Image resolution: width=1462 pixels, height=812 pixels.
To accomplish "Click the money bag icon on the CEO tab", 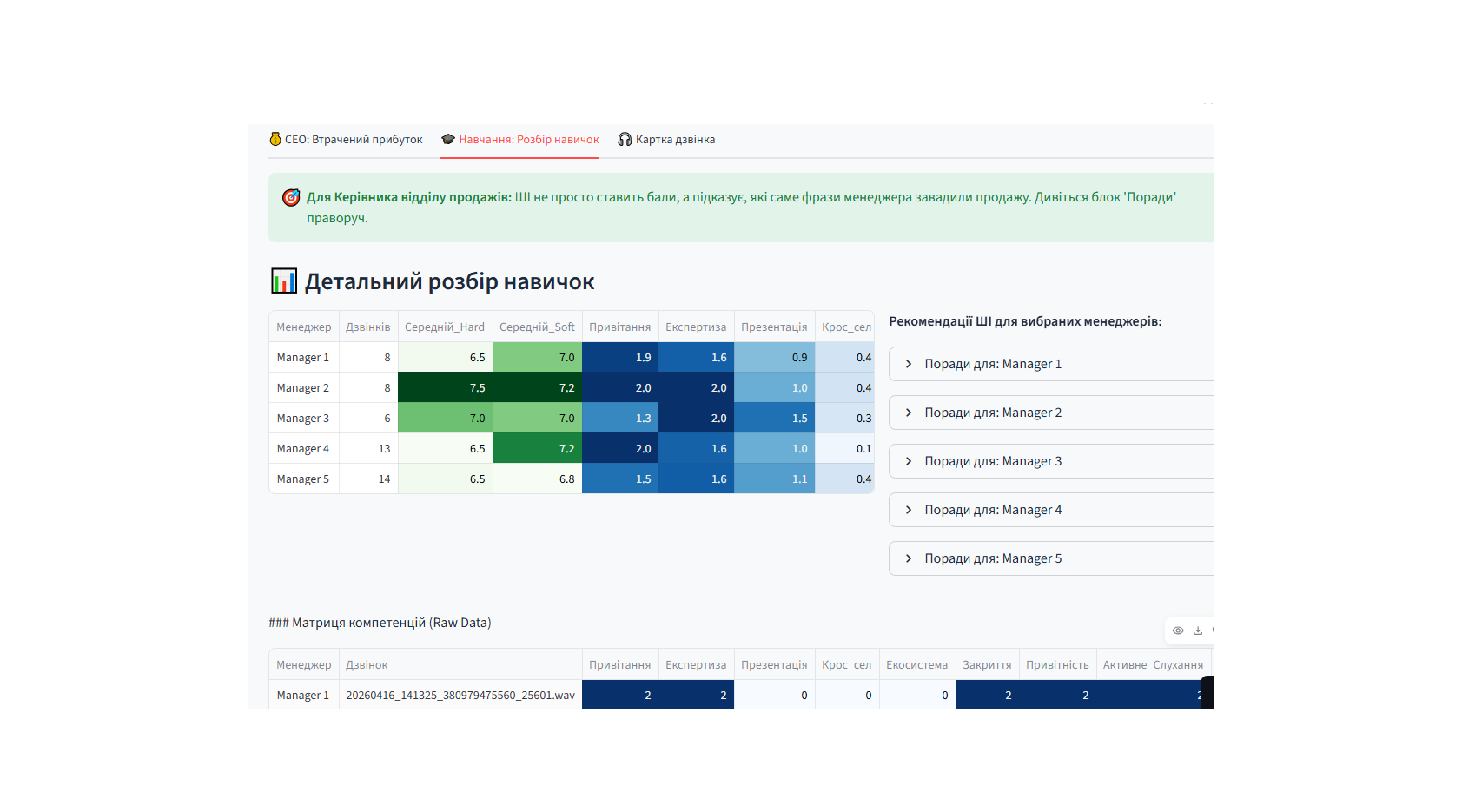I will point(275,139).
